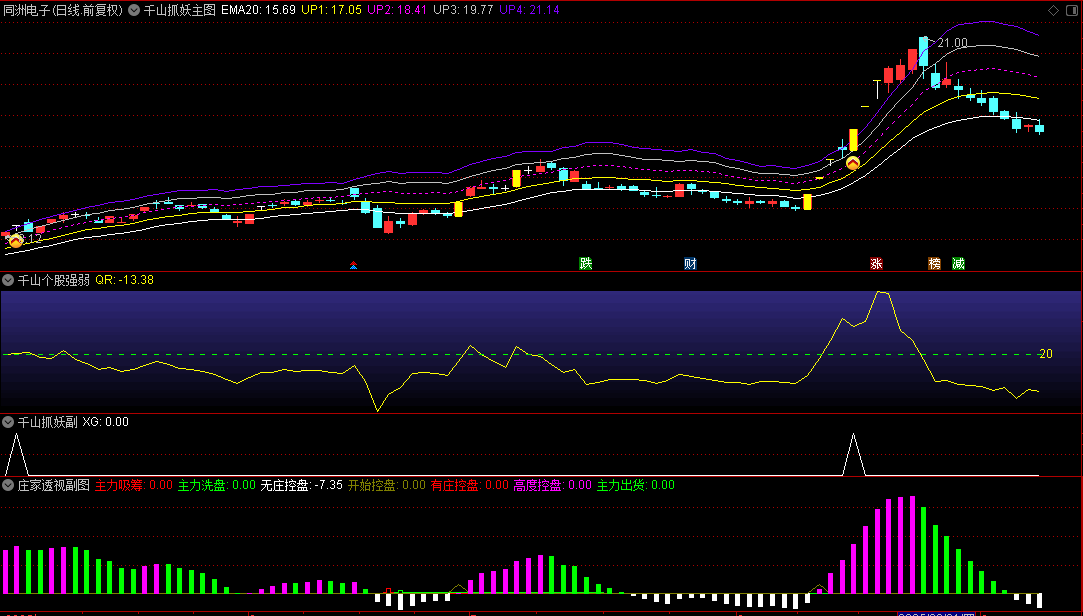This screenshot has width=1083, height=616.
Task: Click the panel layout icon at top right
Action: coord(1071,10)
